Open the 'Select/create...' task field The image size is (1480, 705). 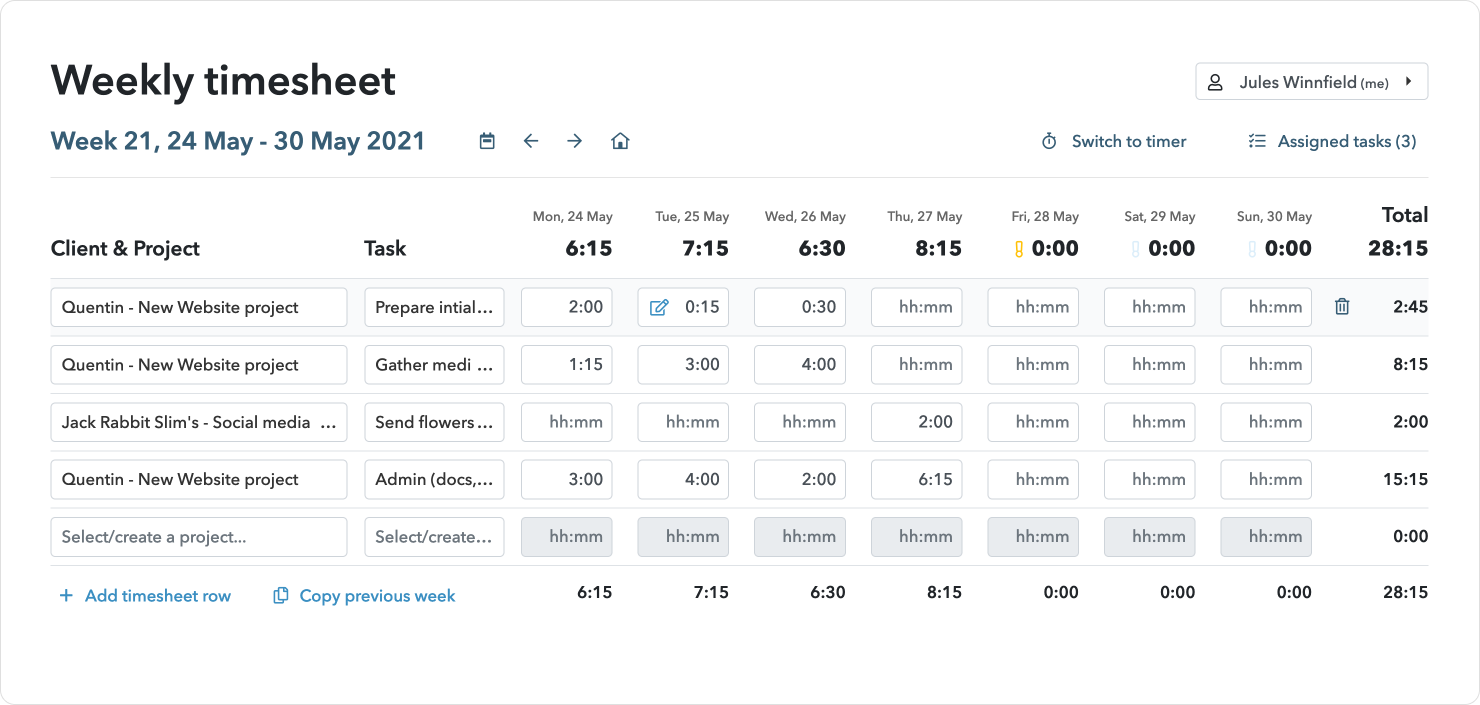434,537
